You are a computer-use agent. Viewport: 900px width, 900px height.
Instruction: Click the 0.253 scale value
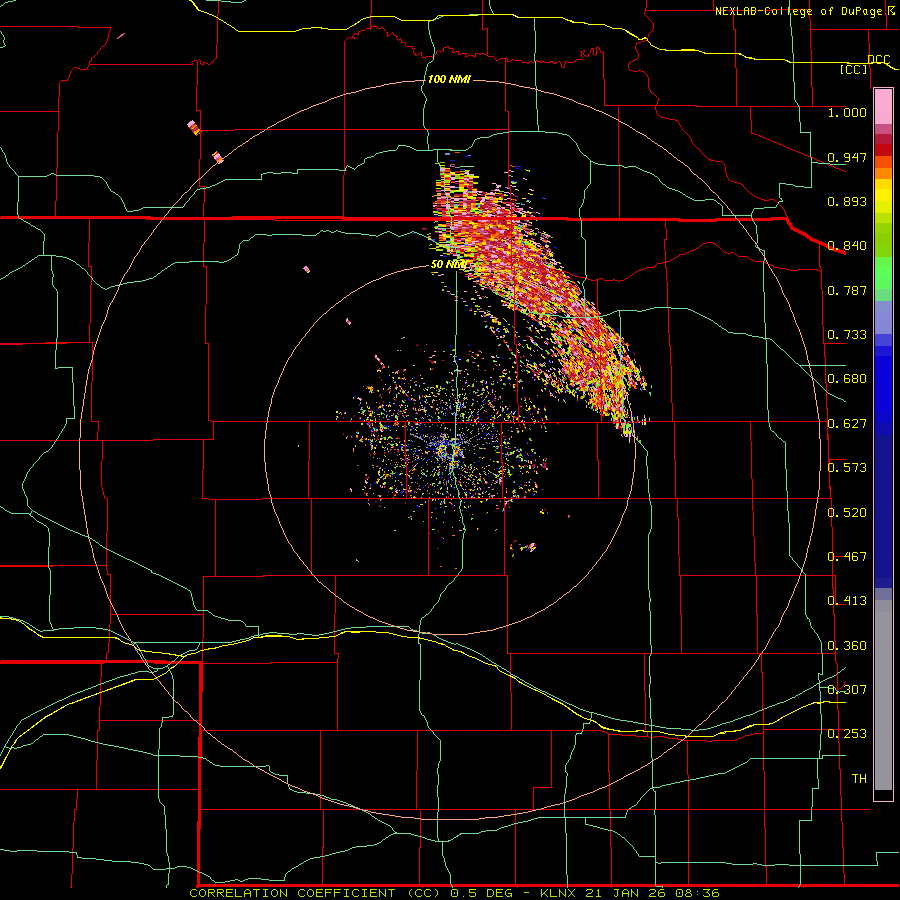coord(847,734)
